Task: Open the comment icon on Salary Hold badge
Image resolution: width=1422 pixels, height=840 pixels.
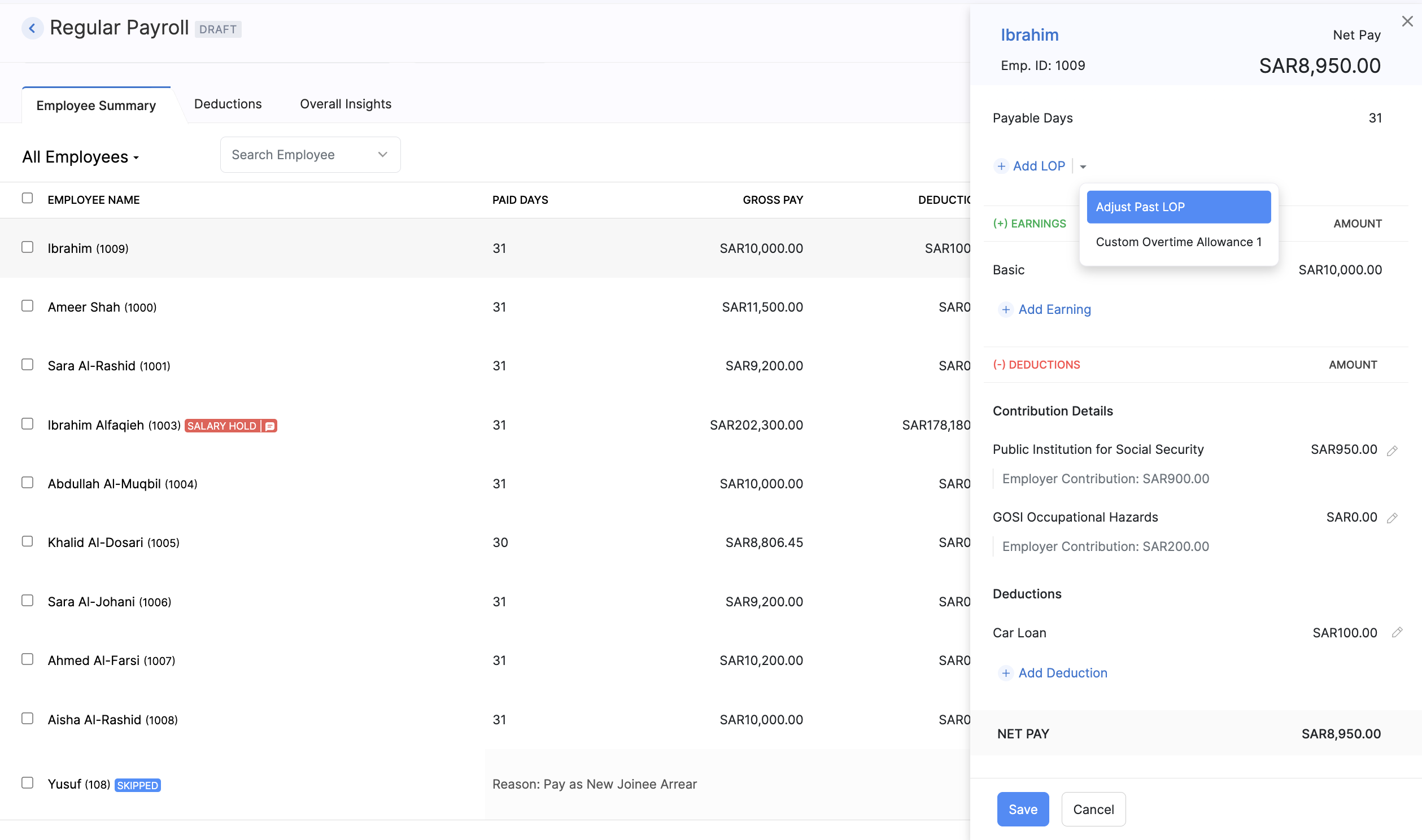Action: 269,425
